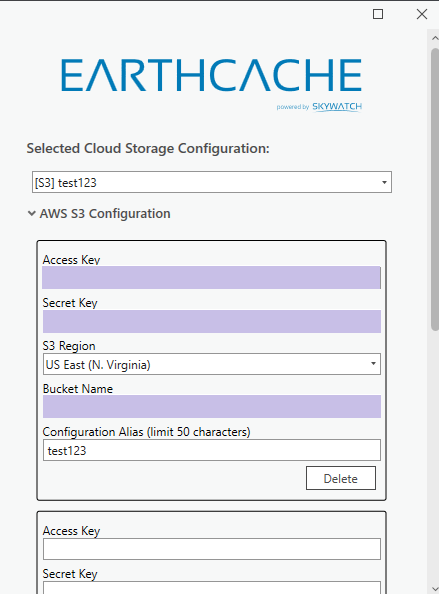Click the scrollbar up arrow
This screenshot has width=439, height=594.
[435, 38]
